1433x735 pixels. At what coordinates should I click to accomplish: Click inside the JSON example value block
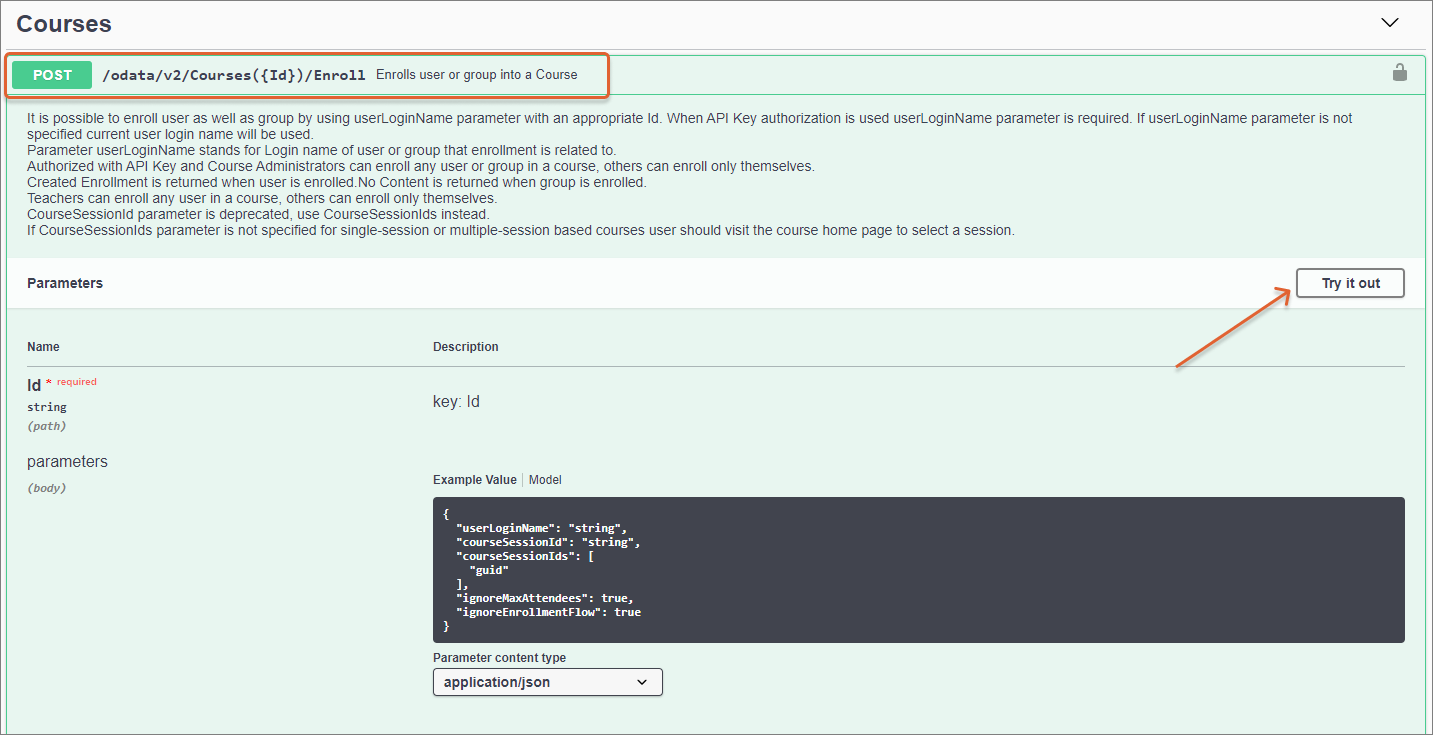click(x=917, y=570)
